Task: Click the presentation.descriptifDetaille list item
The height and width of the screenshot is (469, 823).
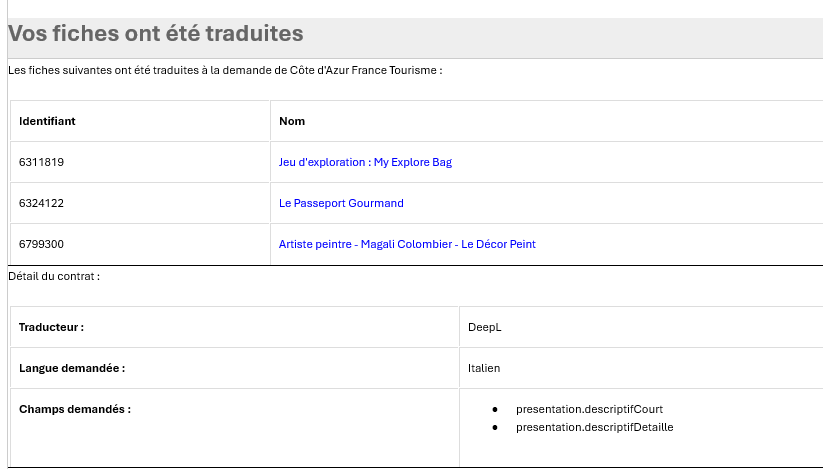Action: click(595, 427)
